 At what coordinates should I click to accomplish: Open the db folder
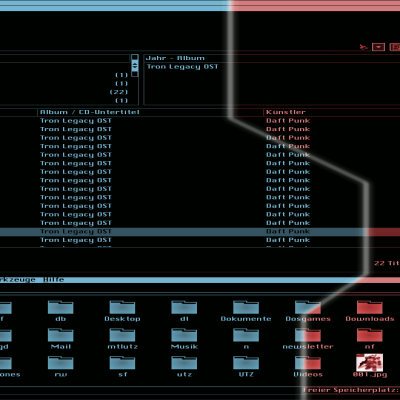coord(60,311)
